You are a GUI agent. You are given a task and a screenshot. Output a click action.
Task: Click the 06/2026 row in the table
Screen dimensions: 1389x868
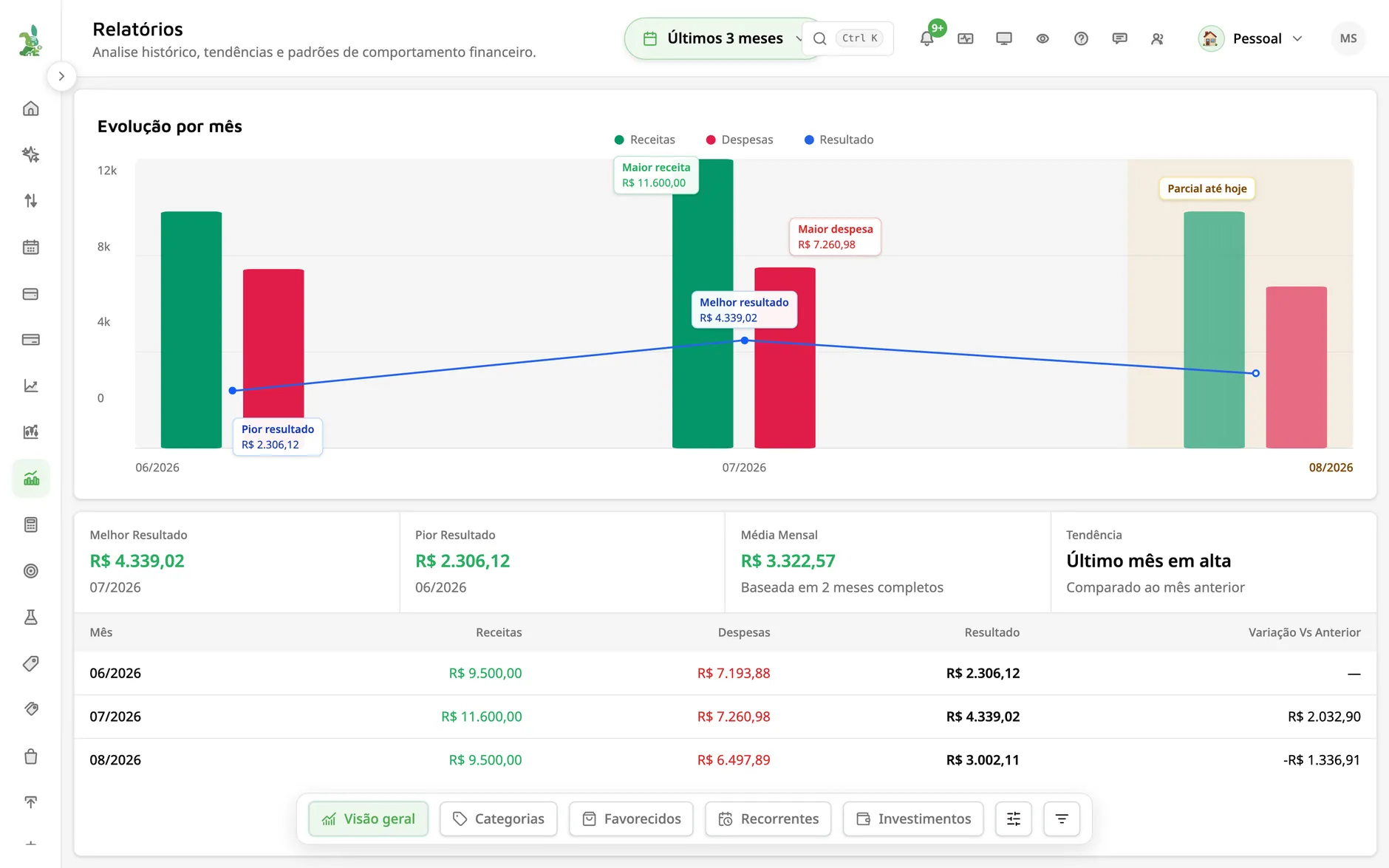(725, 673)
